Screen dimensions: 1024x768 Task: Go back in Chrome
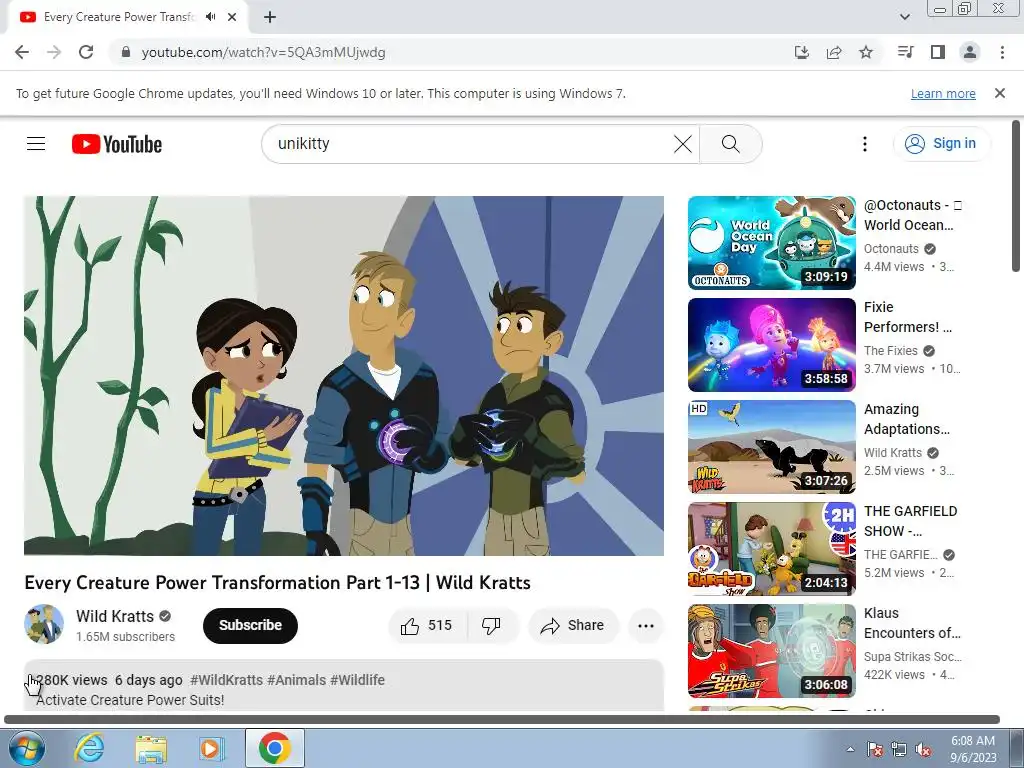point(22,52)
